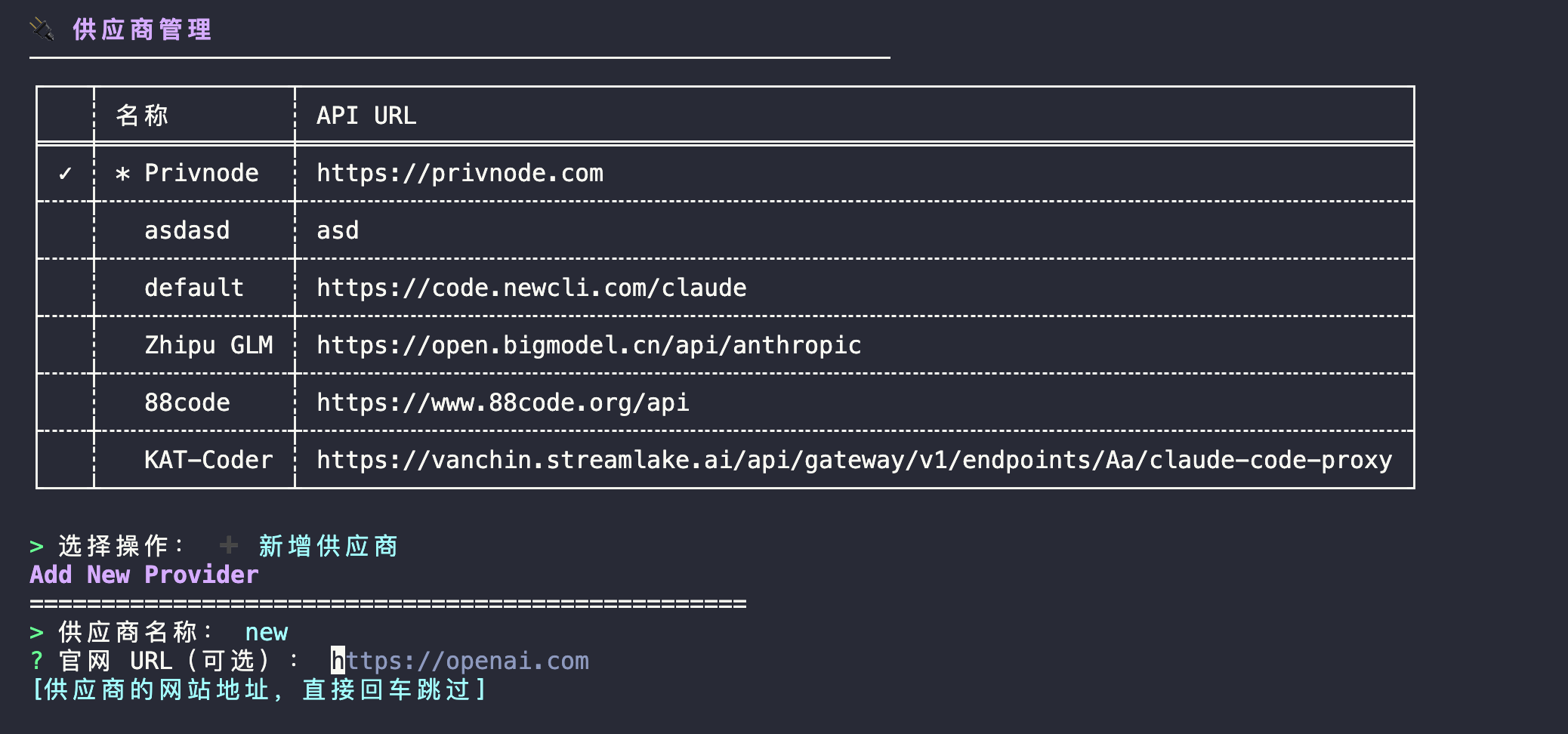Image resolution: width=1568 pixels, height=734 pixels.
Task: Open the open.bigmodel.cn anthropic API URL
Action: click(589, 345)
